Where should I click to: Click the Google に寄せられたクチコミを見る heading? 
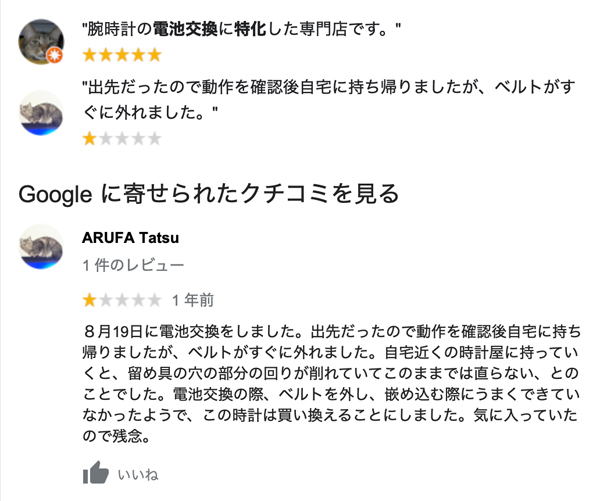(x=209, y=193)
